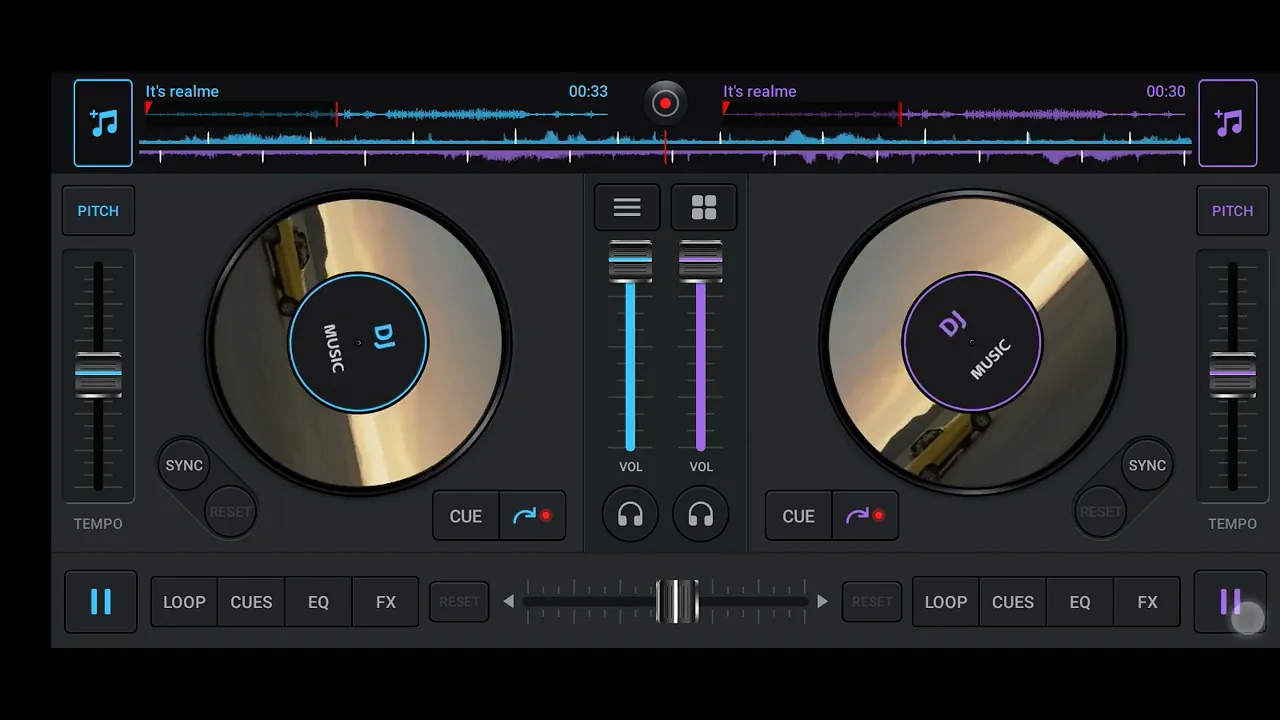Click RESET right of the crossfader
Viewport: 1280px width, 720px height.
click(x=872, y=602)
